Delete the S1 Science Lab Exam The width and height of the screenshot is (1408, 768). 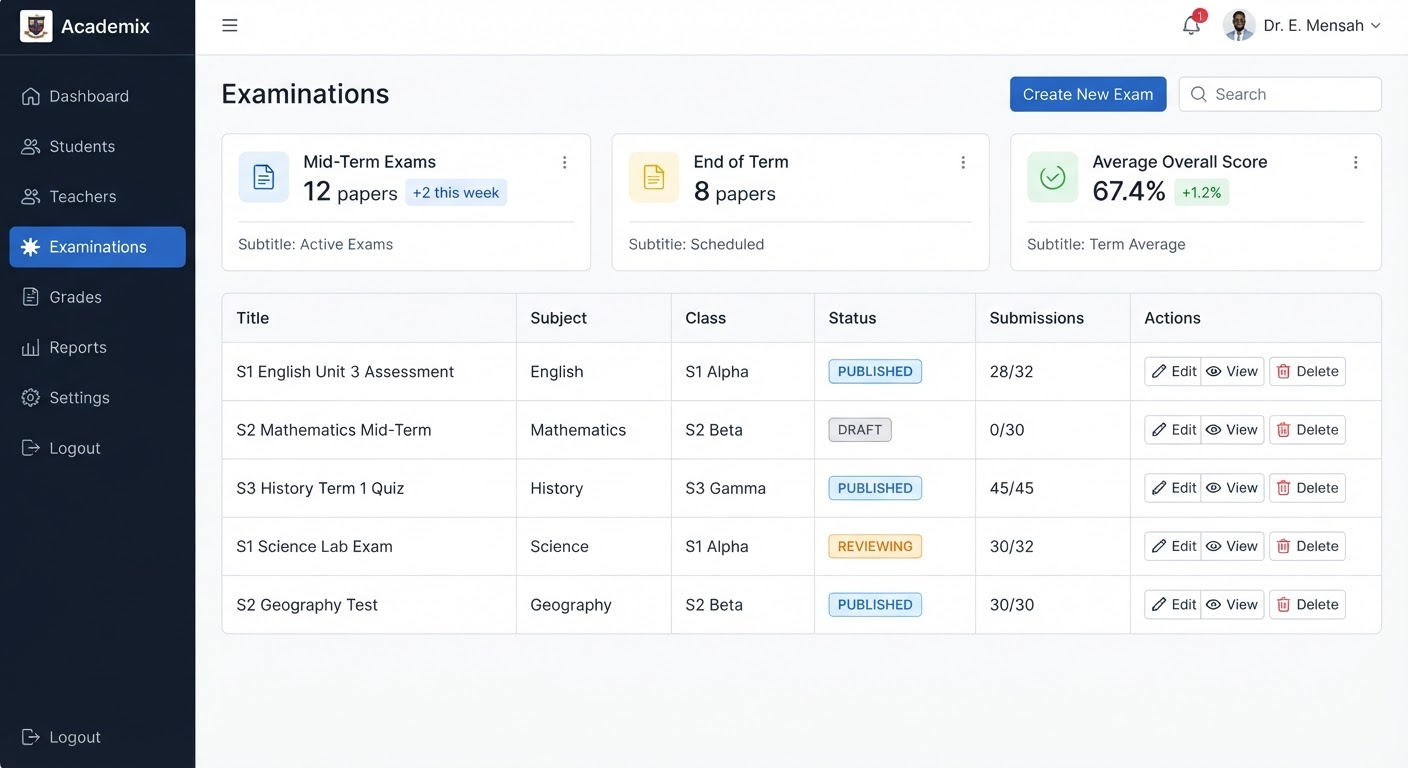click(x=1307, y=546)
